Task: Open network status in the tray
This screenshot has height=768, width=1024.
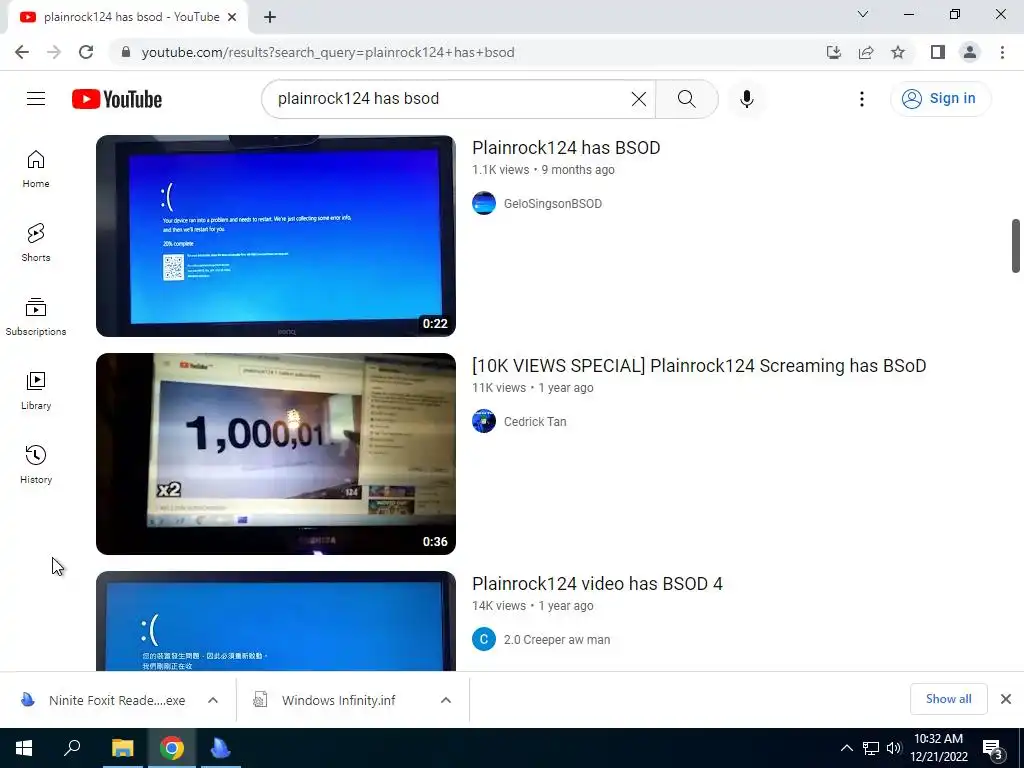Action: [871, 748]
